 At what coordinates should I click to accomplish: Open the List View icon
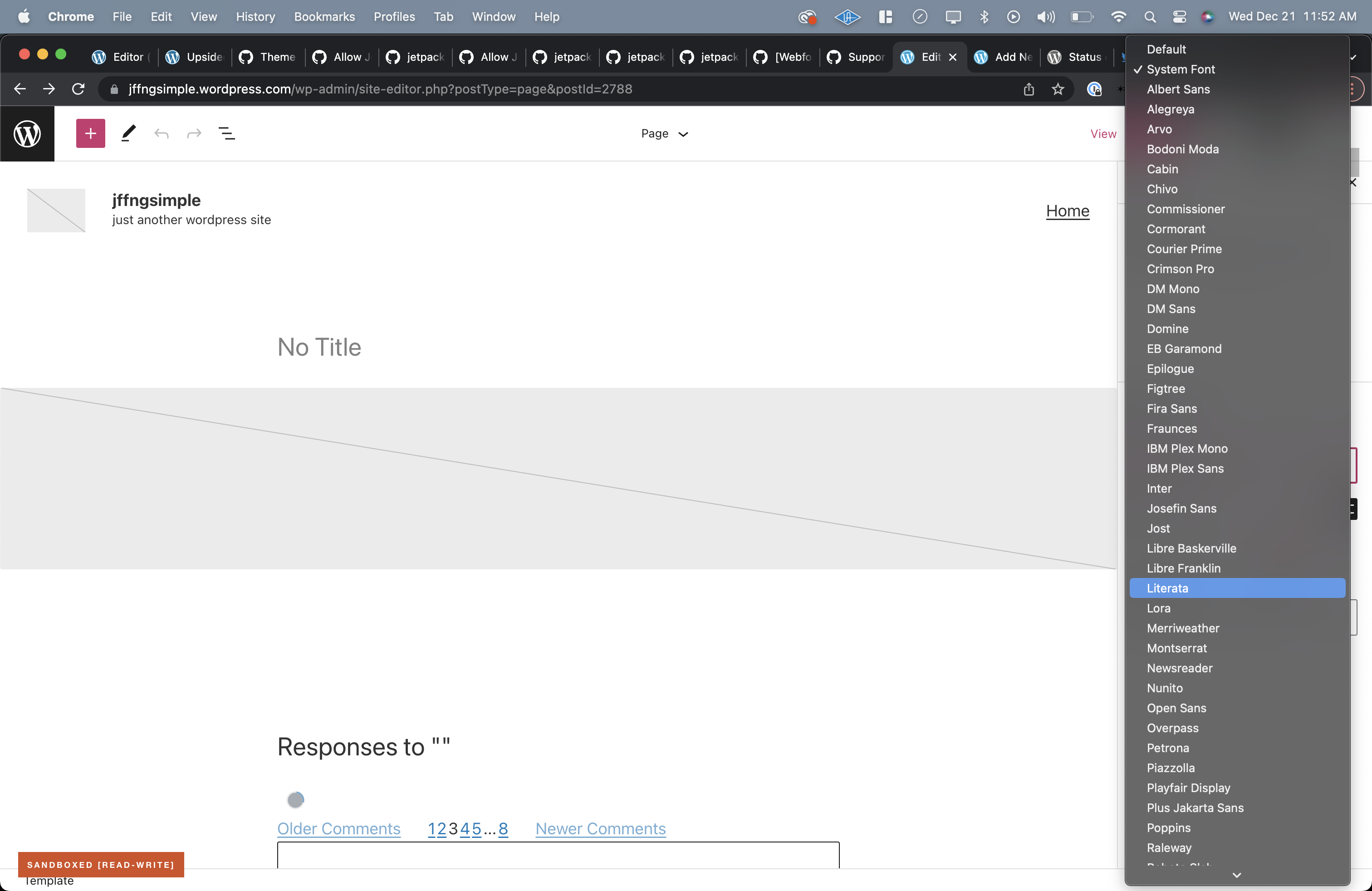point(226,134)
